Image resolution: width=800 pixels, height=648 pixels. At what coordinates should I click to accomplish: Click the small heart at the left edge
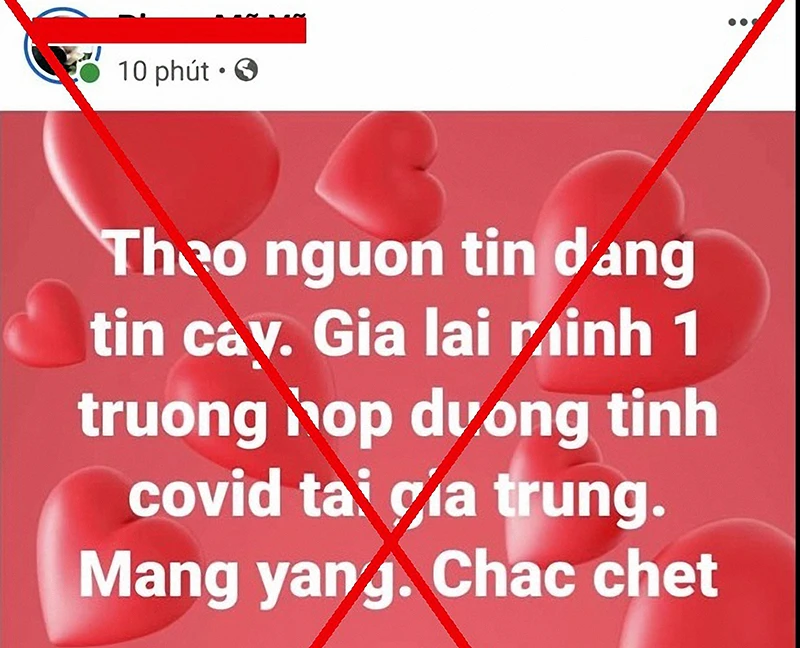(43, 322)
